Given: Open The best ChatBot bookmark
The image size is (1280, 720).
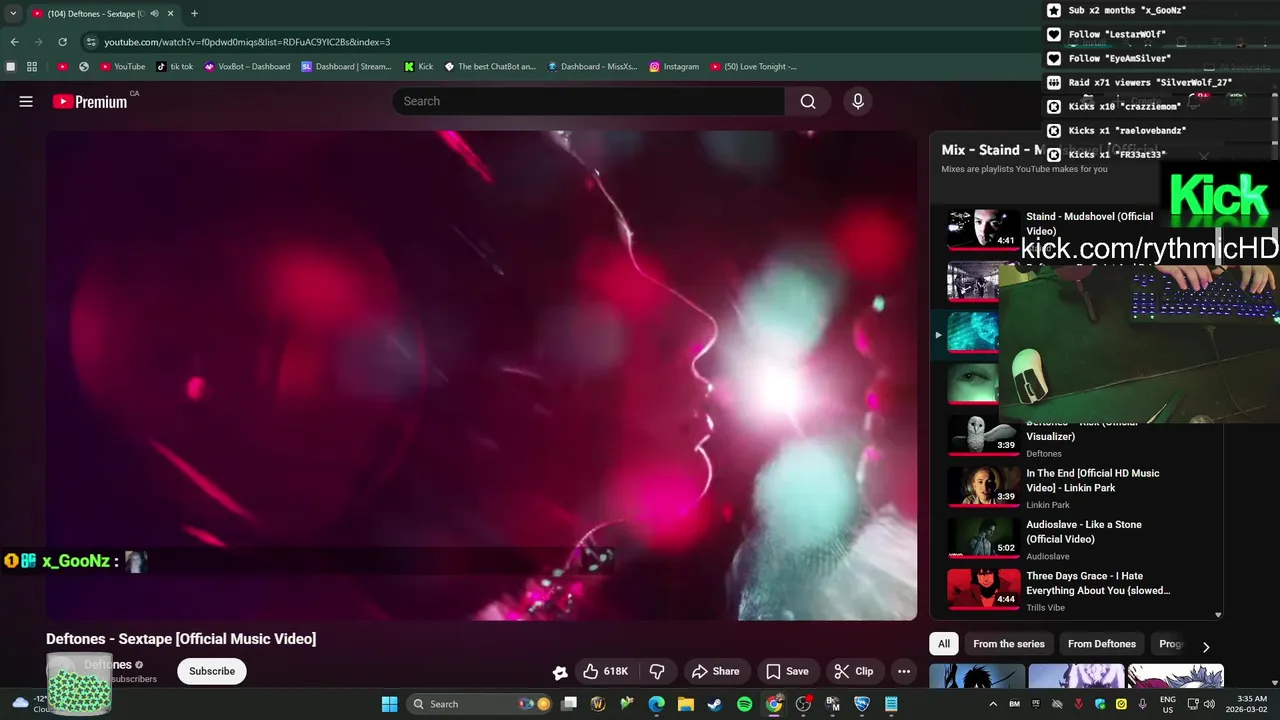Looking at the screenshot, I should [490, 67].
